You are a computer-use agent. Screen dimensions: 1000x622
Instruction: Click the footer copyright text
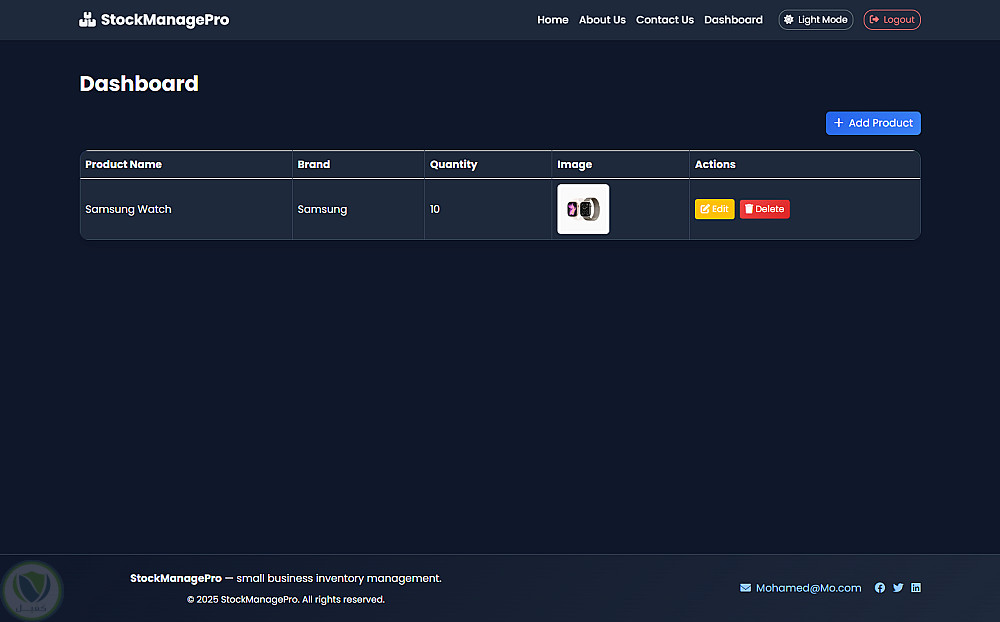(x=286, y=600)
